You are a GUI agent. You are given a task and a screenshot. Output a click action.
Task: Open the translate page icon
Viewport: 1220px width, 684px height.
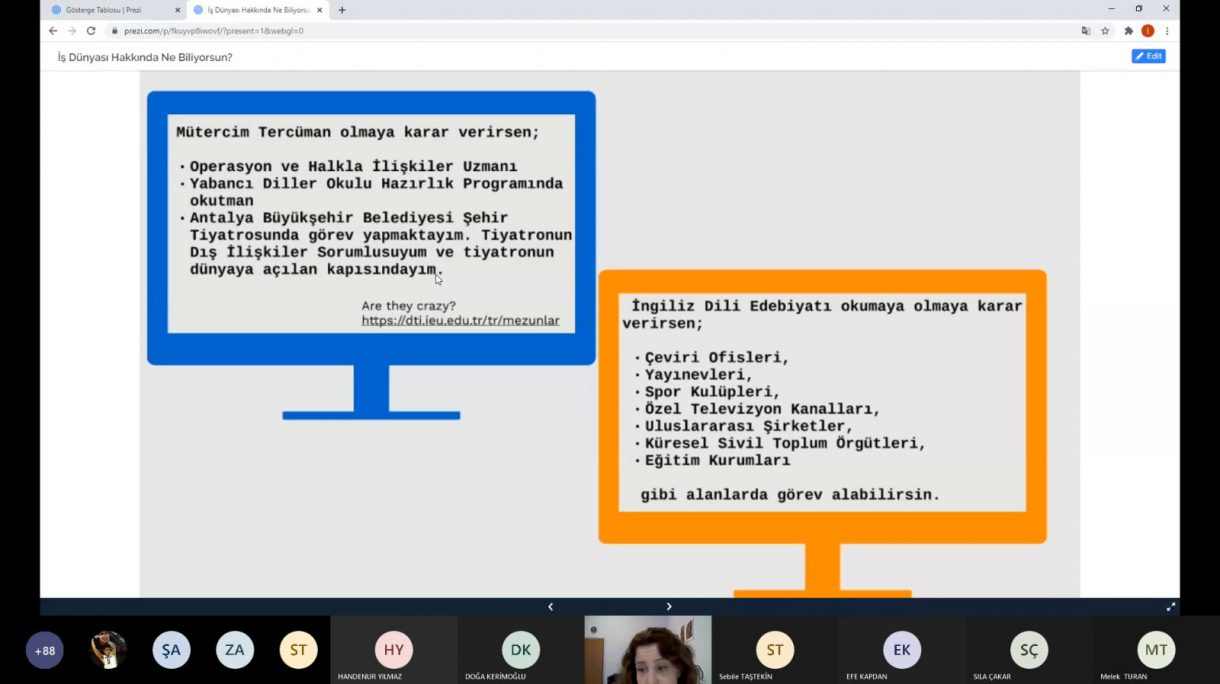(x=1086, y=31)
